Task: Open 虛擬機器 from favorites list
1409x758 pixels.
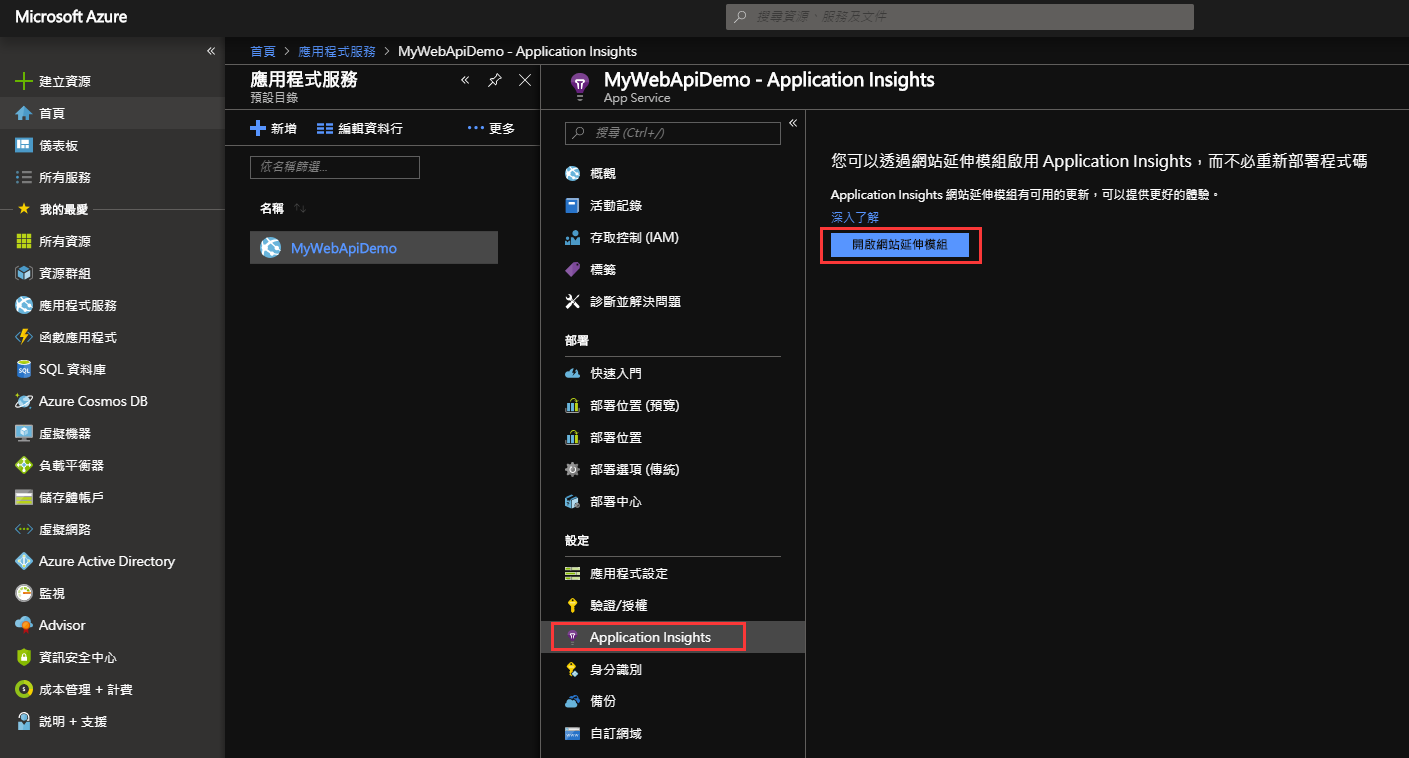Action: 64,433
